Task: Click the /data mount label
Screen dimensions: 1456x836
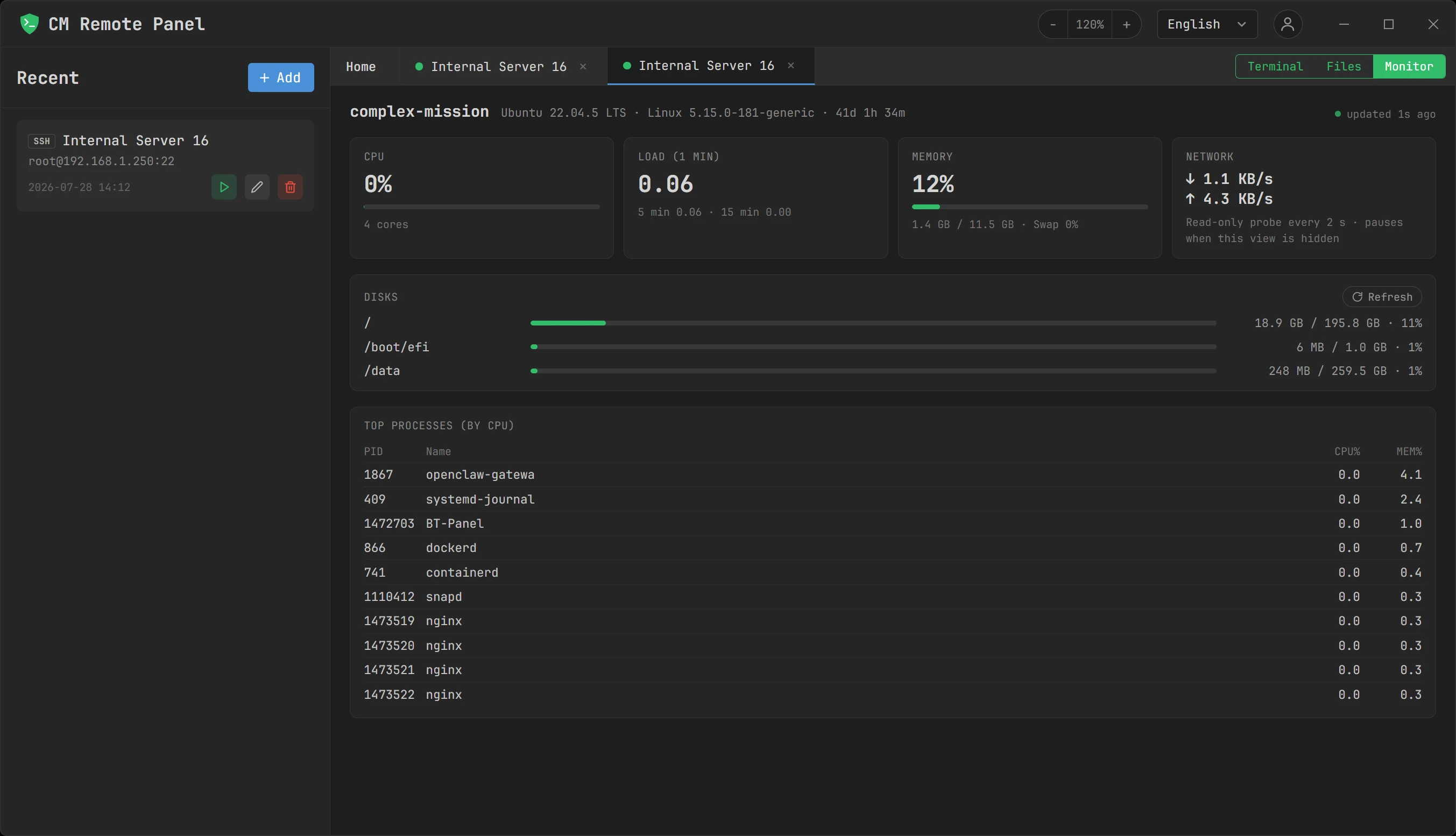Action: tap(382, 371)
